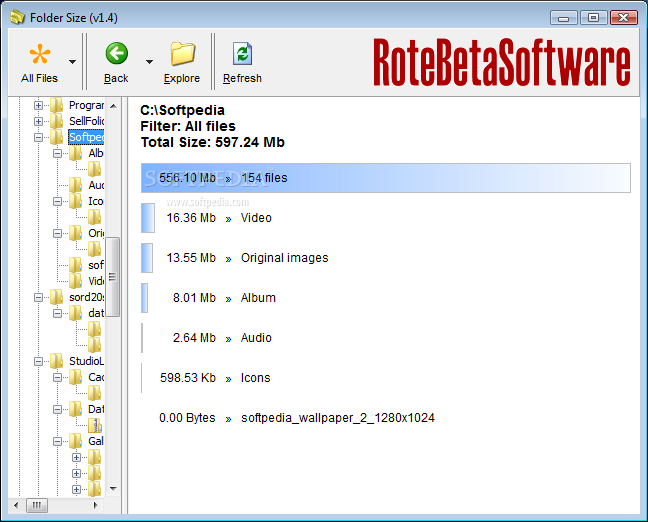
Task: Click the Total Size: 597.24 Mb text
Action: point(212,142)
